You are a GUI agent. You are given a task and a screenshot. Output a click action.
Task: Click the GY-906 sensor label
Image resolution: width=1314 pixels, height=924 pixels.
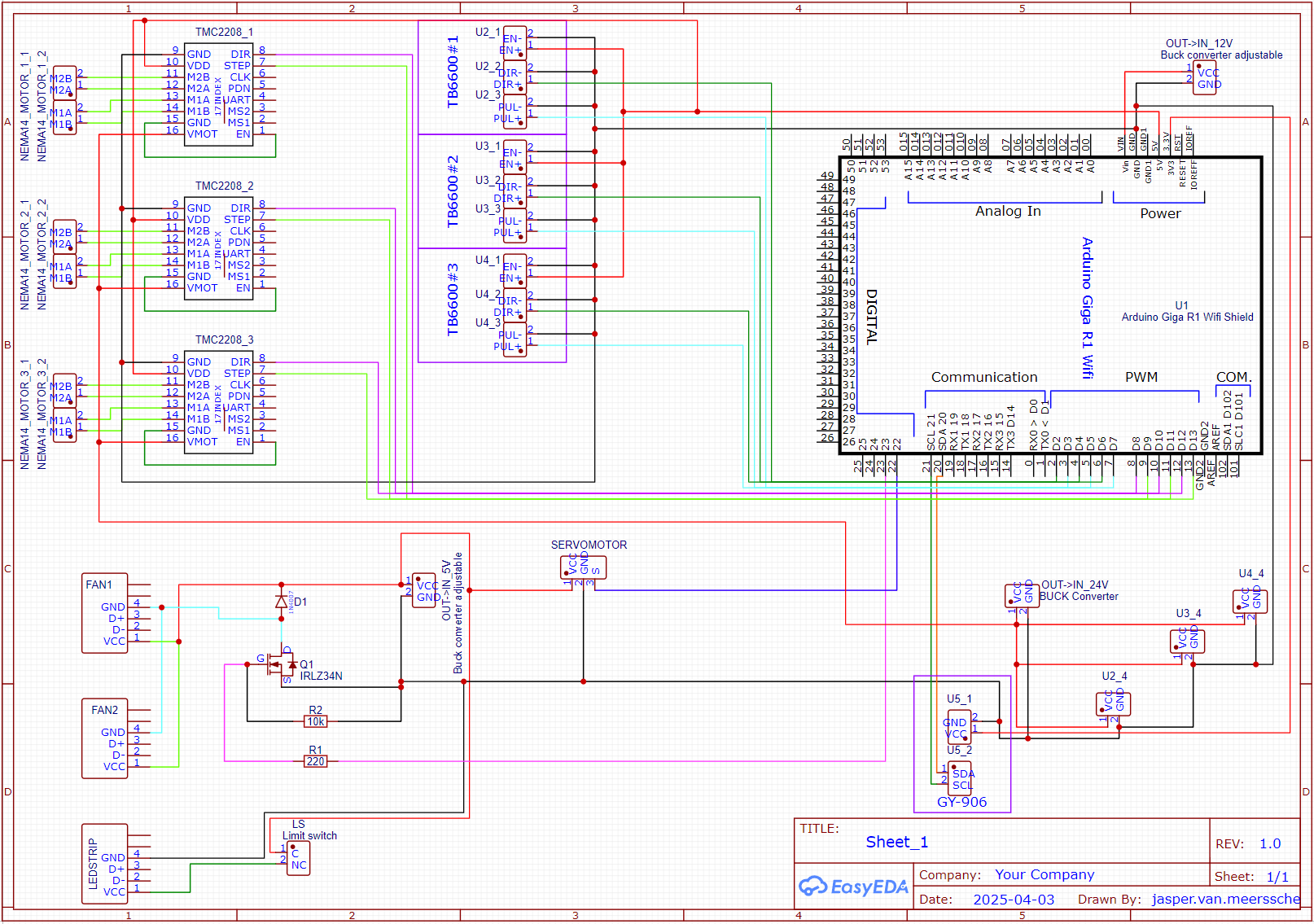pos(961,802)
